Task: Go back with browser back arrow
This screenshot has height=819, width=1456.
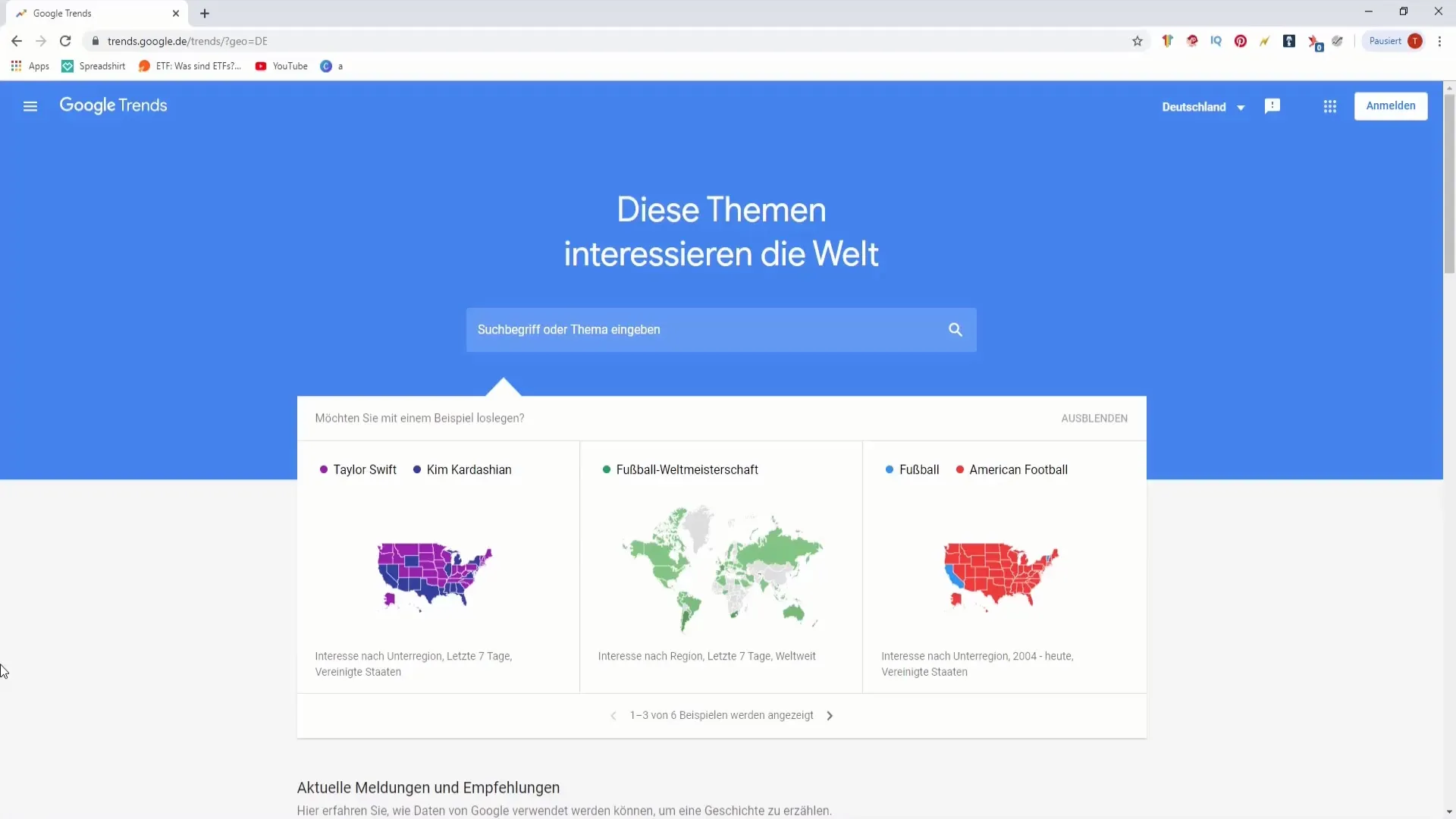Action: (x=17, y=41)
